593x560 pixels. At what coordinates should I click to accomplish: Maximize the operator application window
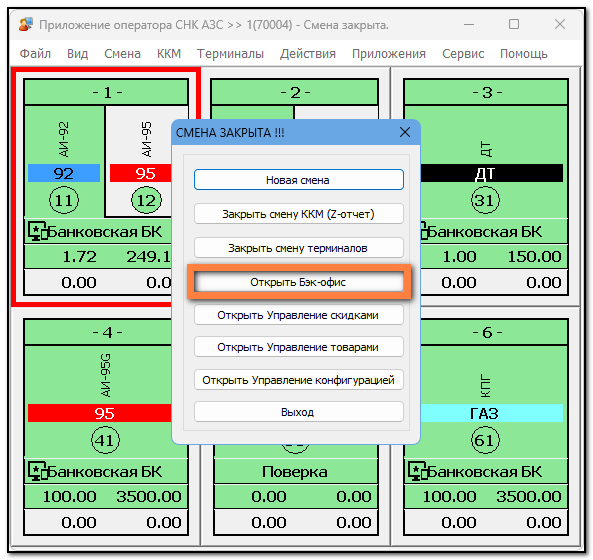(514, 25)
